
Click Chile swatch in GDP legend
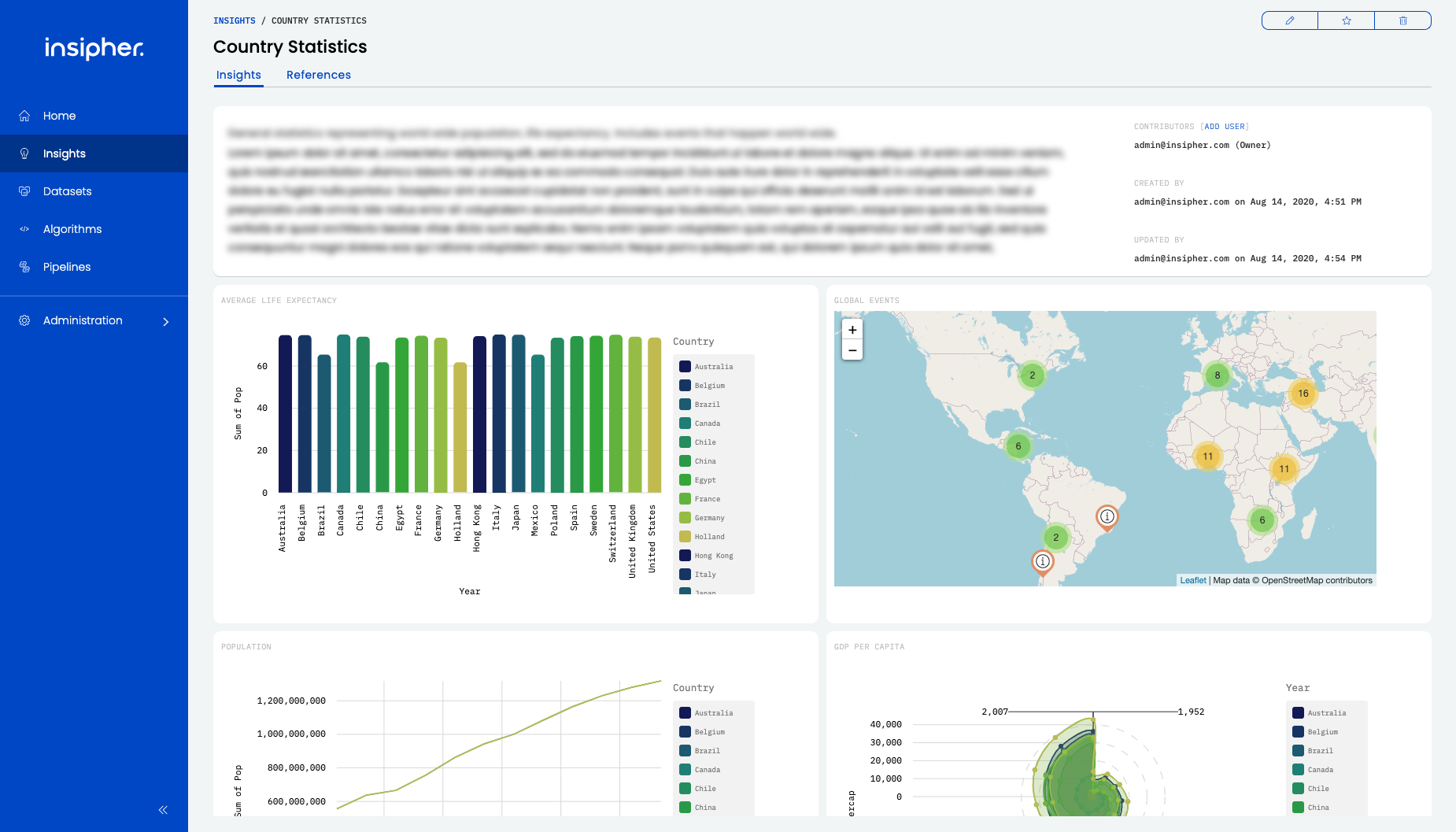[x=1298, y=789]
